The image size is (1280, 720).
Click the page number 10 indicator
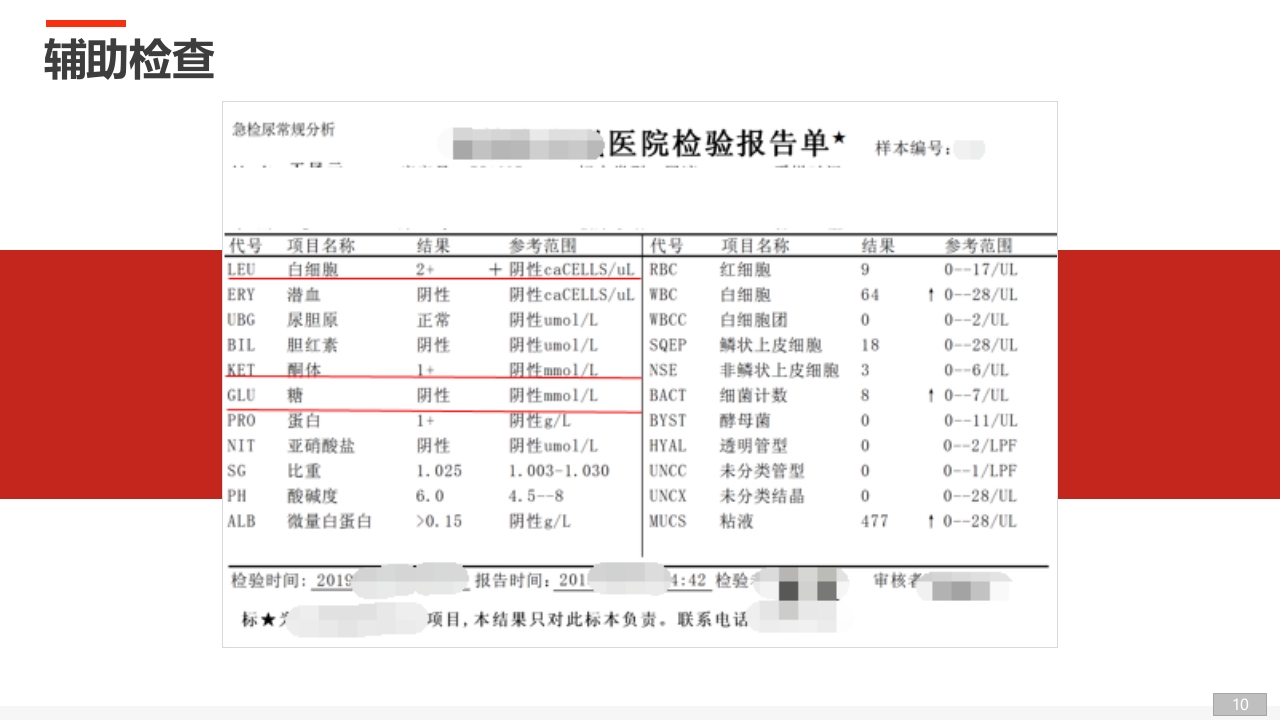tap(1240, 703)
